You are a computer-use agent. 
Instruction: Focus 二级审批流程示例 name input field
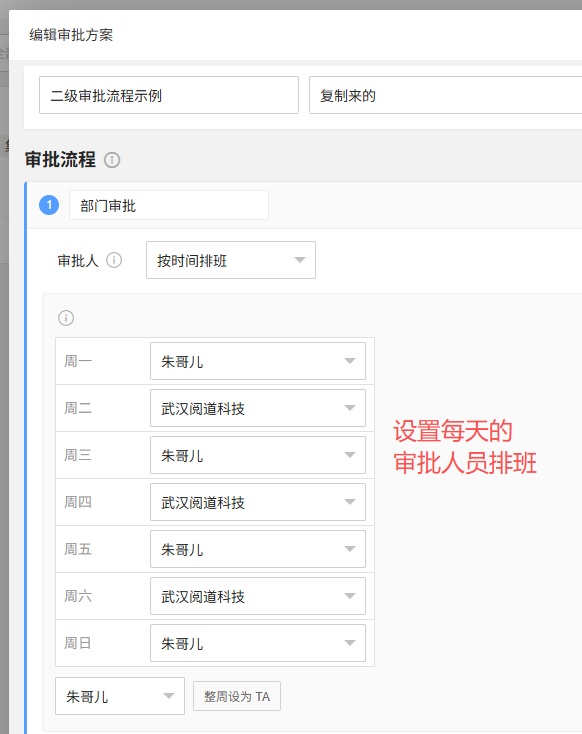coord(169,95)
